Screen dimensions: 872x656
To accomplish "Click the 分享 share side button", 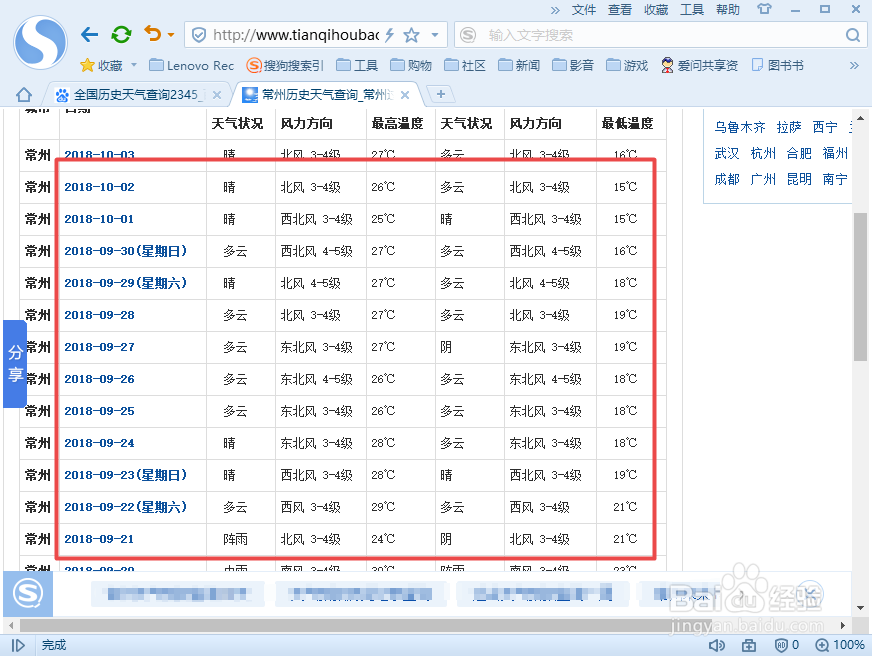I will click(15, 364).
